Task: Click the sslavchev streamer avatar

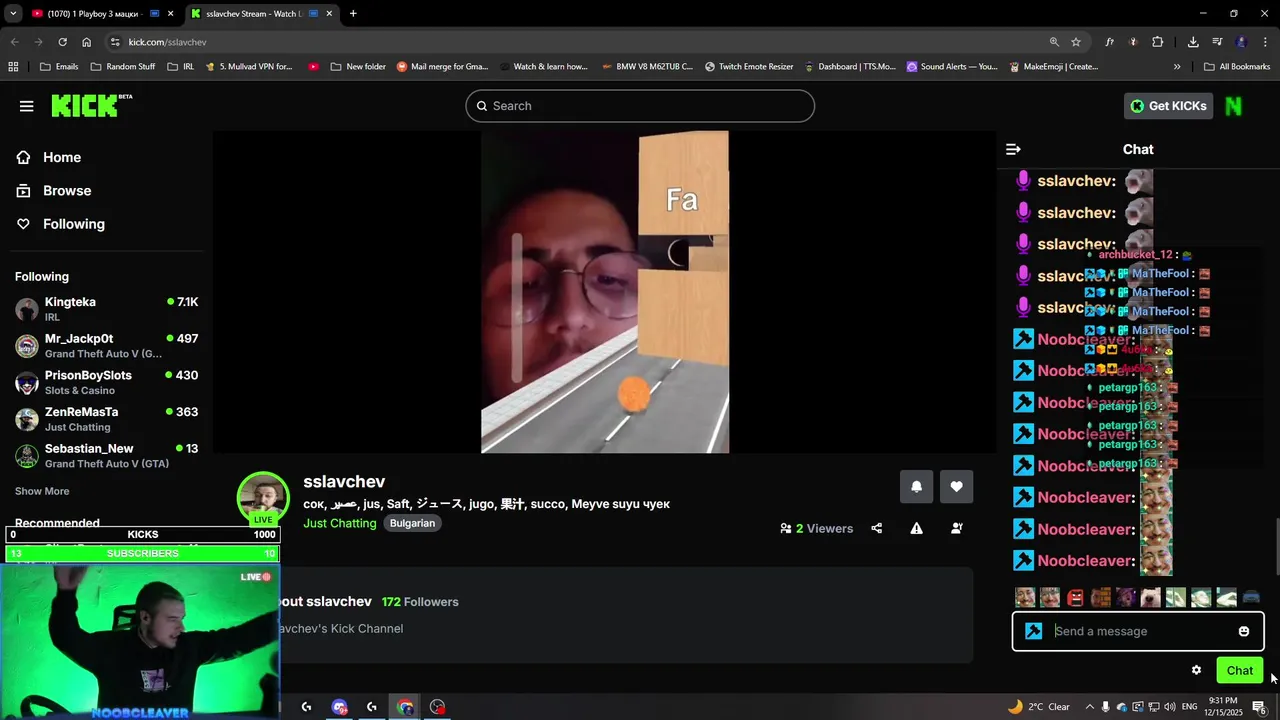Action: pos(263,497)
